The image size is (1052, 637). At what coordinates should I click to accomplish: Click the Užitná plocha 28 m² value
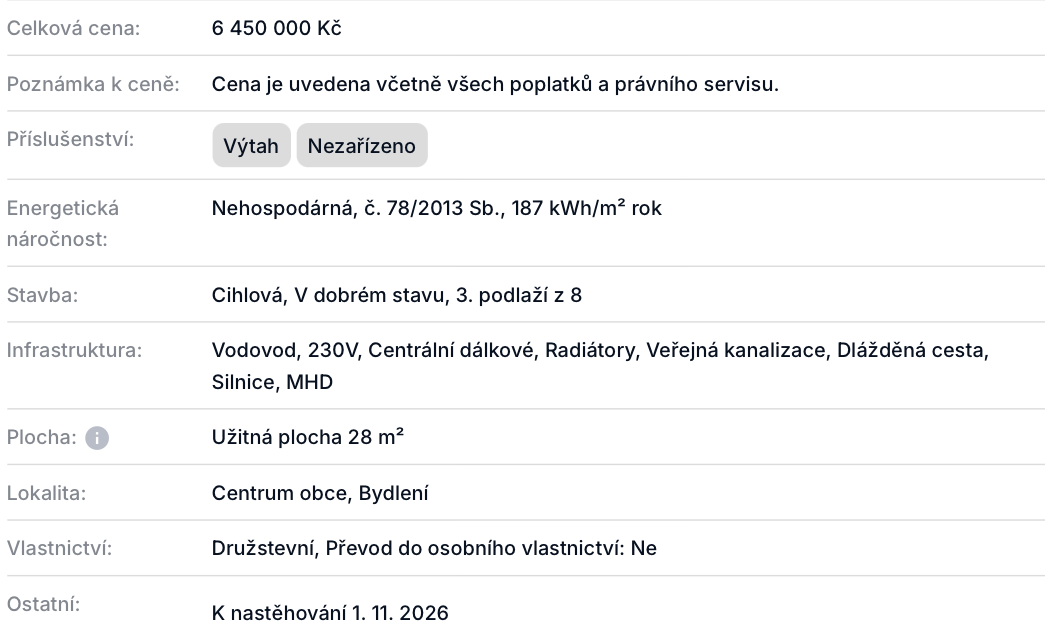pos(308,437)
